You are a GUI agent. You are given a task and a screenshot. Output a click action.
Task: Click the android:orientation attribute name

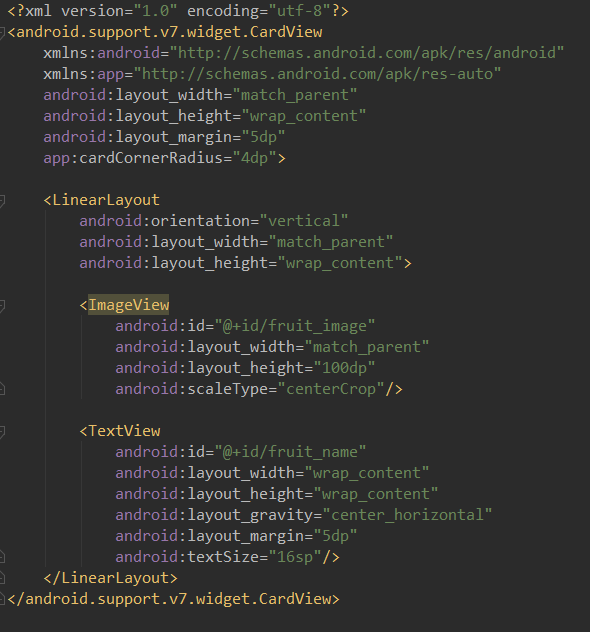tap(164, 221)
